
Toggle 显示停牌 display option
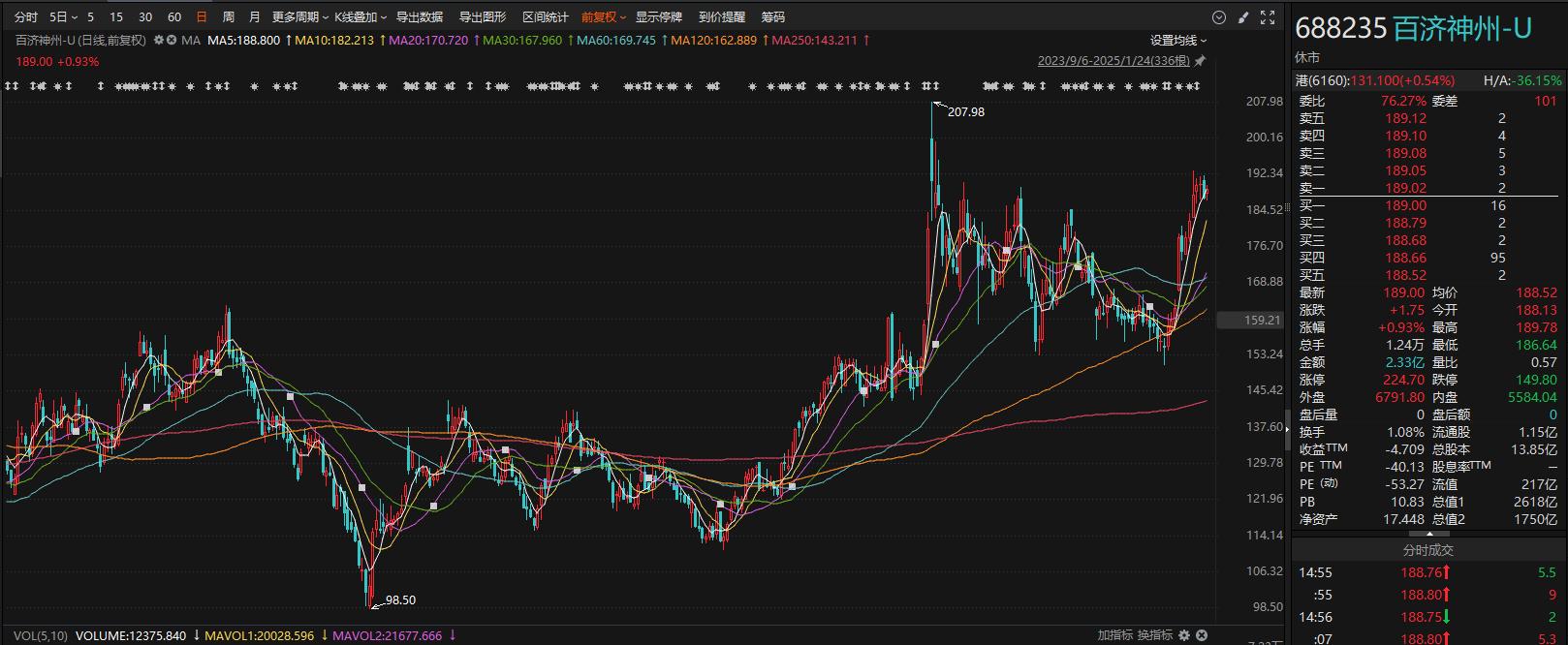pyautogui.click(x=659, y=17)
